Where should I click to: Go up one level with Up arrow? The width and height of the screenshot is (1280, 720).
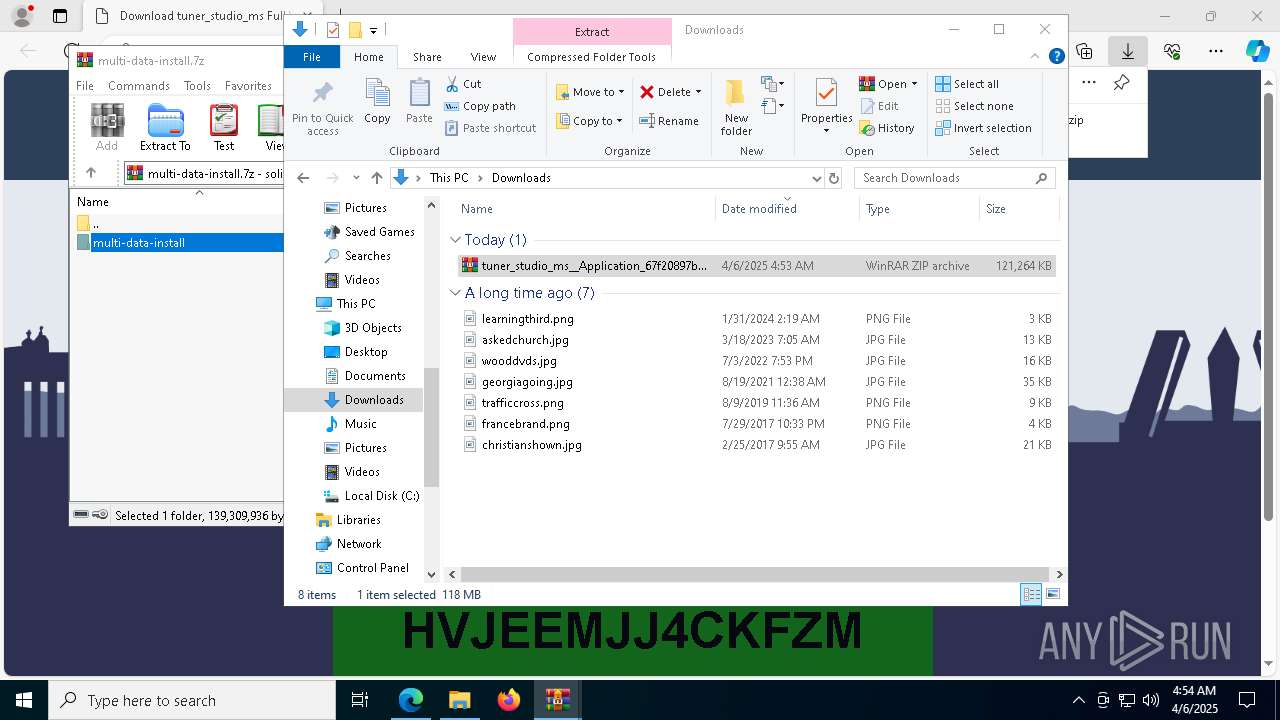click(x=376, y=178)
